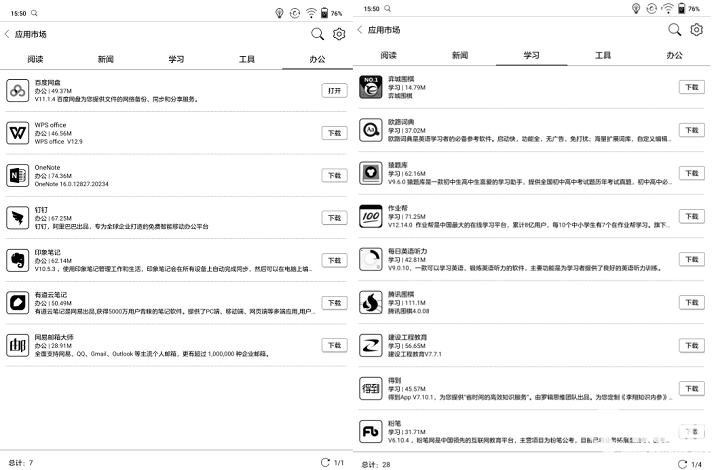Screen dimensions: 720x470
Task: Open search in the right panel header
Action: [675, 30]
